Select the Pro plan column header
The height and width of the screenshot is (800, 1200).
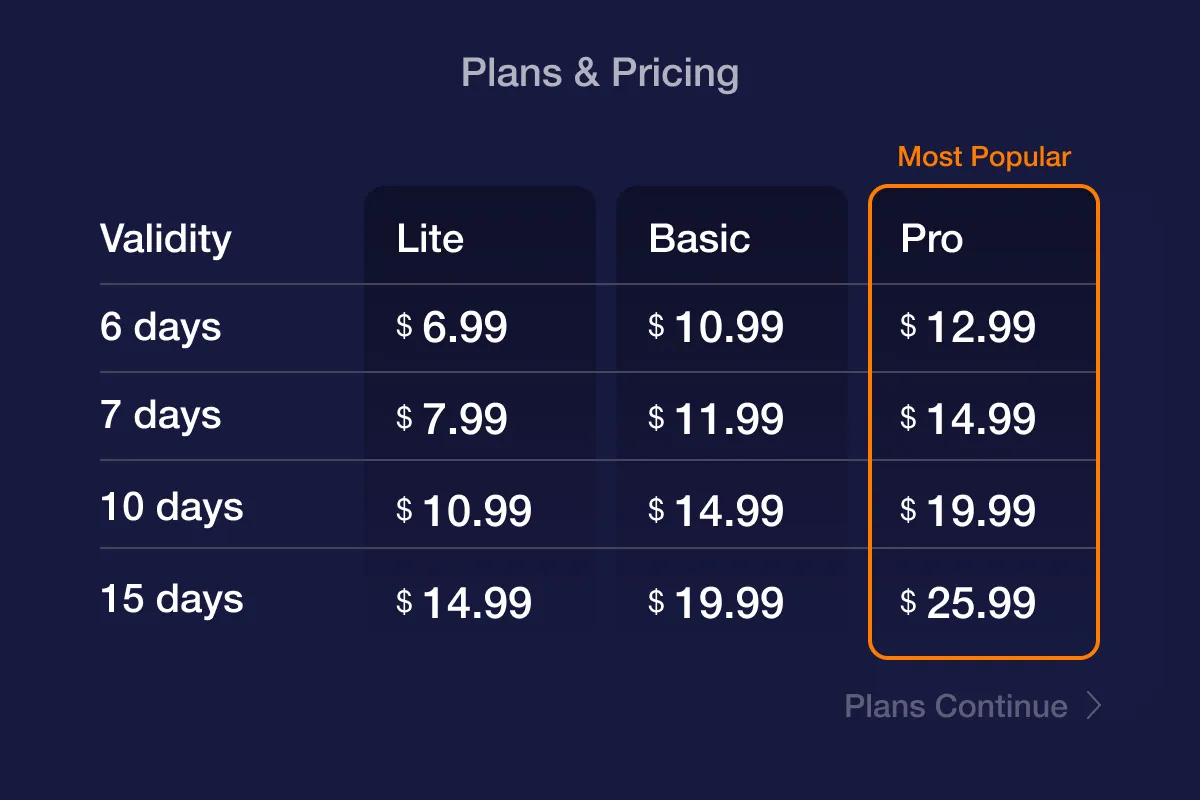click(x=931, y=239)
